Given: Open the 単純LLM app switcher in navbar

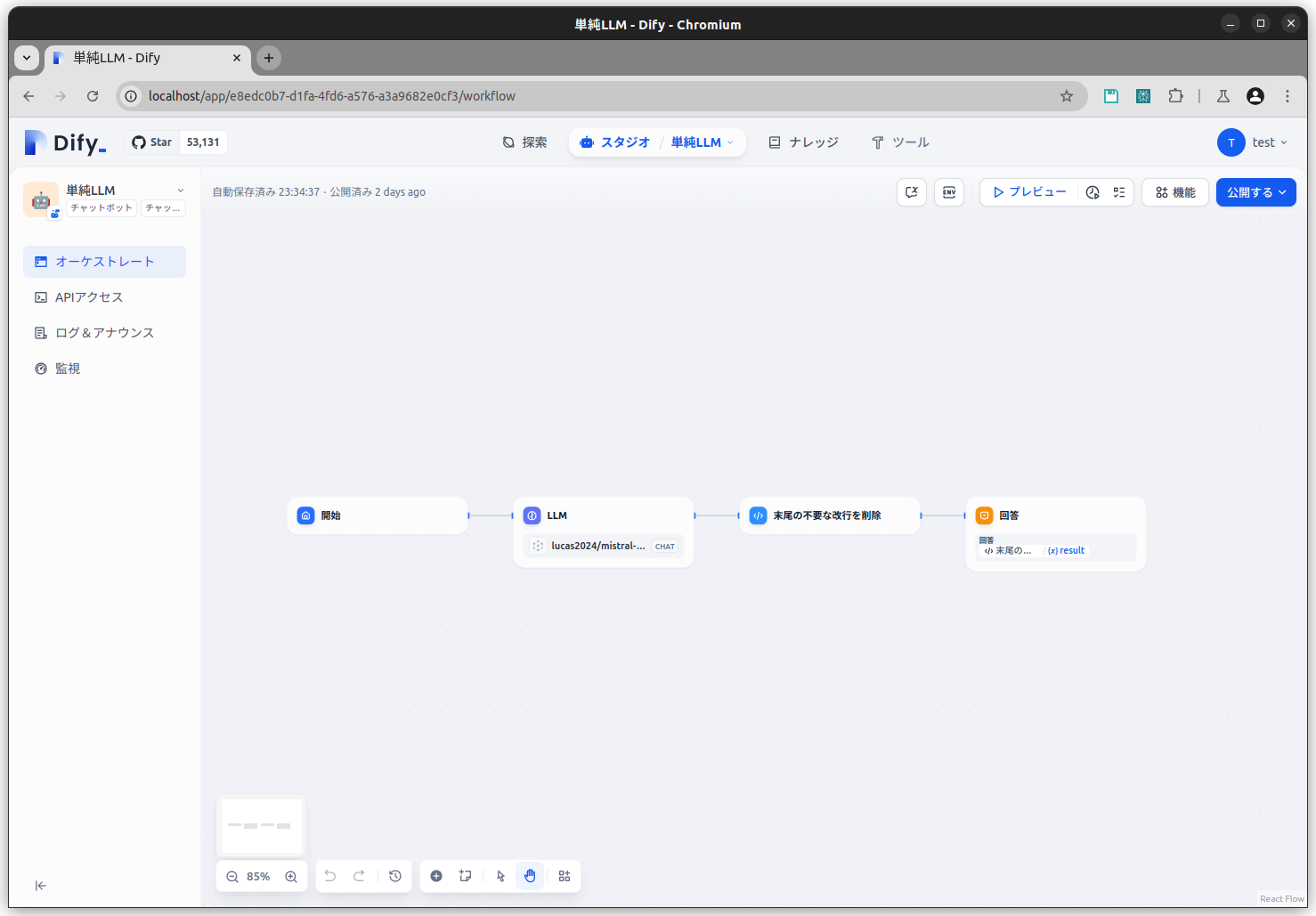Looking at the screenshot, I should click(x=702, y=142).
